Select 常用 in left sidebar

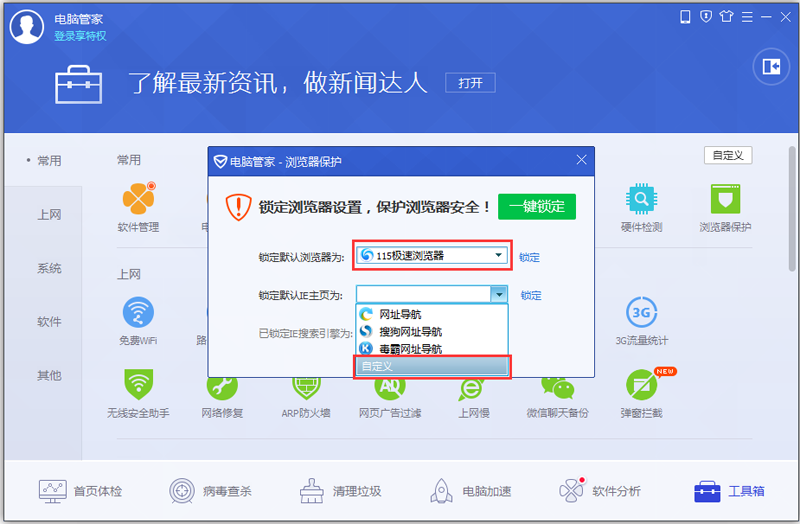coord(49,161)
